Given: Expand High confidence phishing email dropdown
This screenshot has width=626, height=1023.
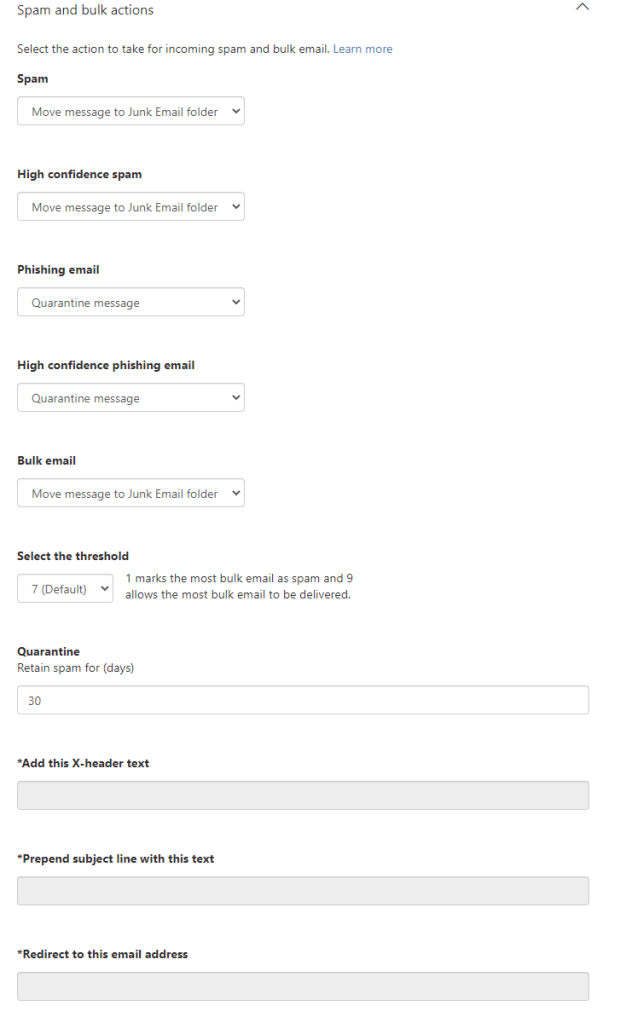Looking at the screenshot, I should (x=131, y=398).
